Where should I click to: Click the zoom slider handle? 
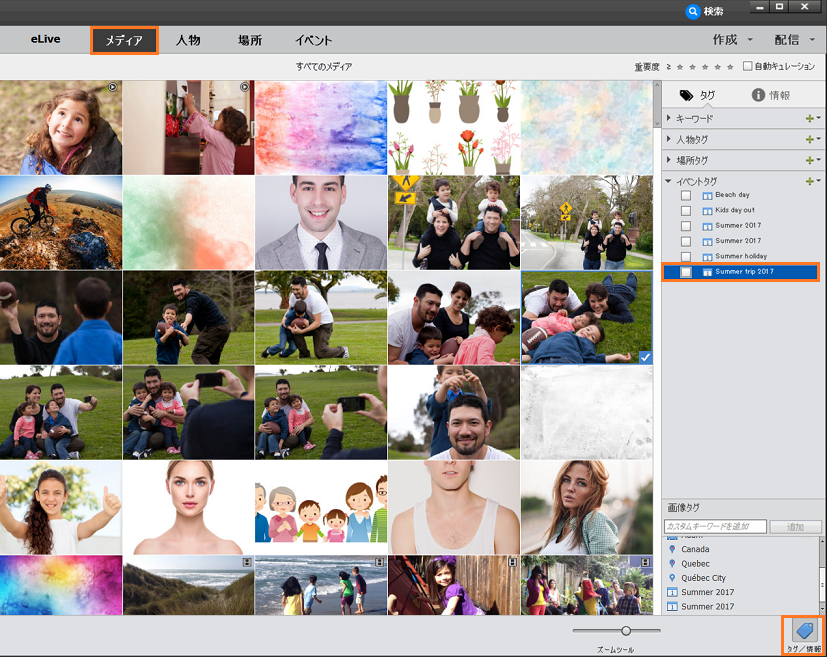click(626, 630)
